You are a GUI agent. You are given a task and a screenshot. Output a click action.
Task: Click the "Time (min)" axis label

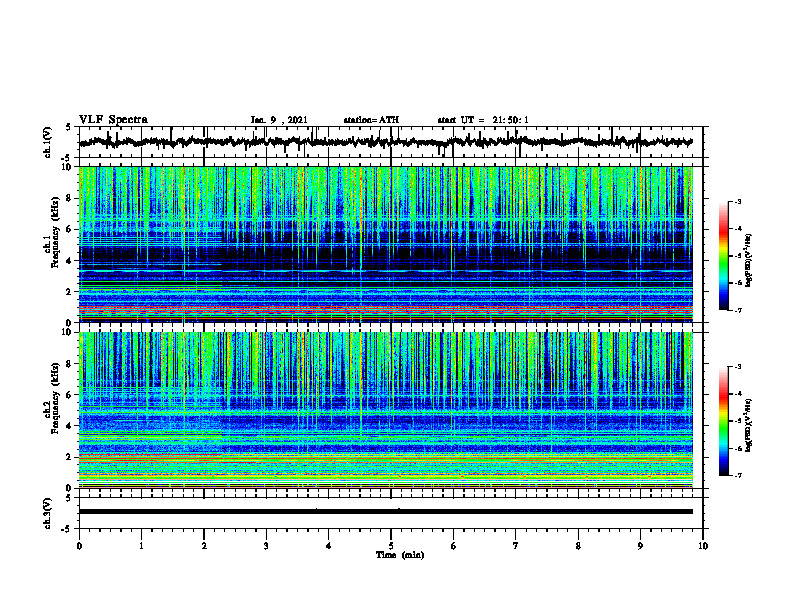click(400, 555)
